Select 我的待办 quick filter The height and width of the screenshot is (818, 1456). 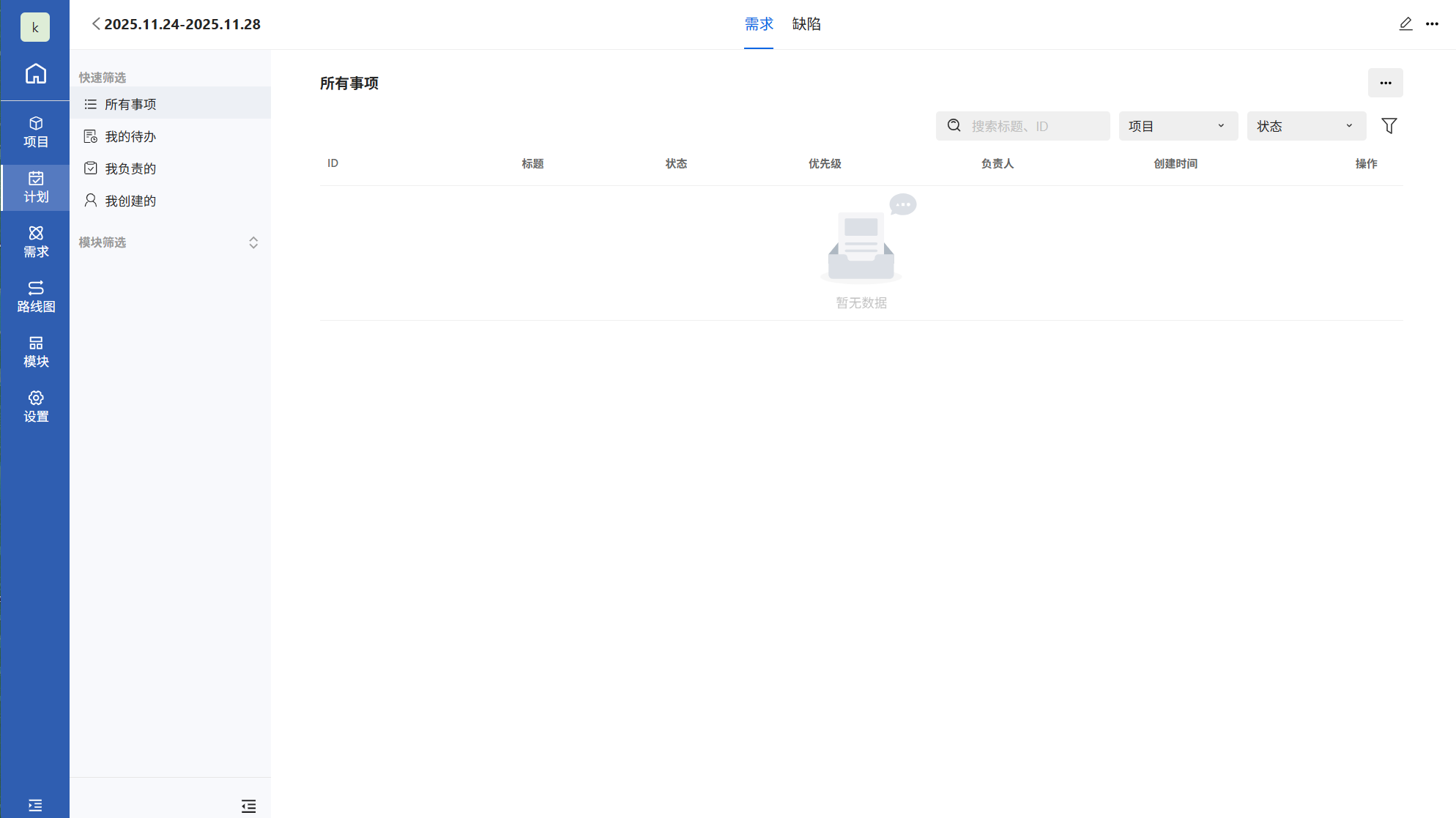tap(130, 137)
